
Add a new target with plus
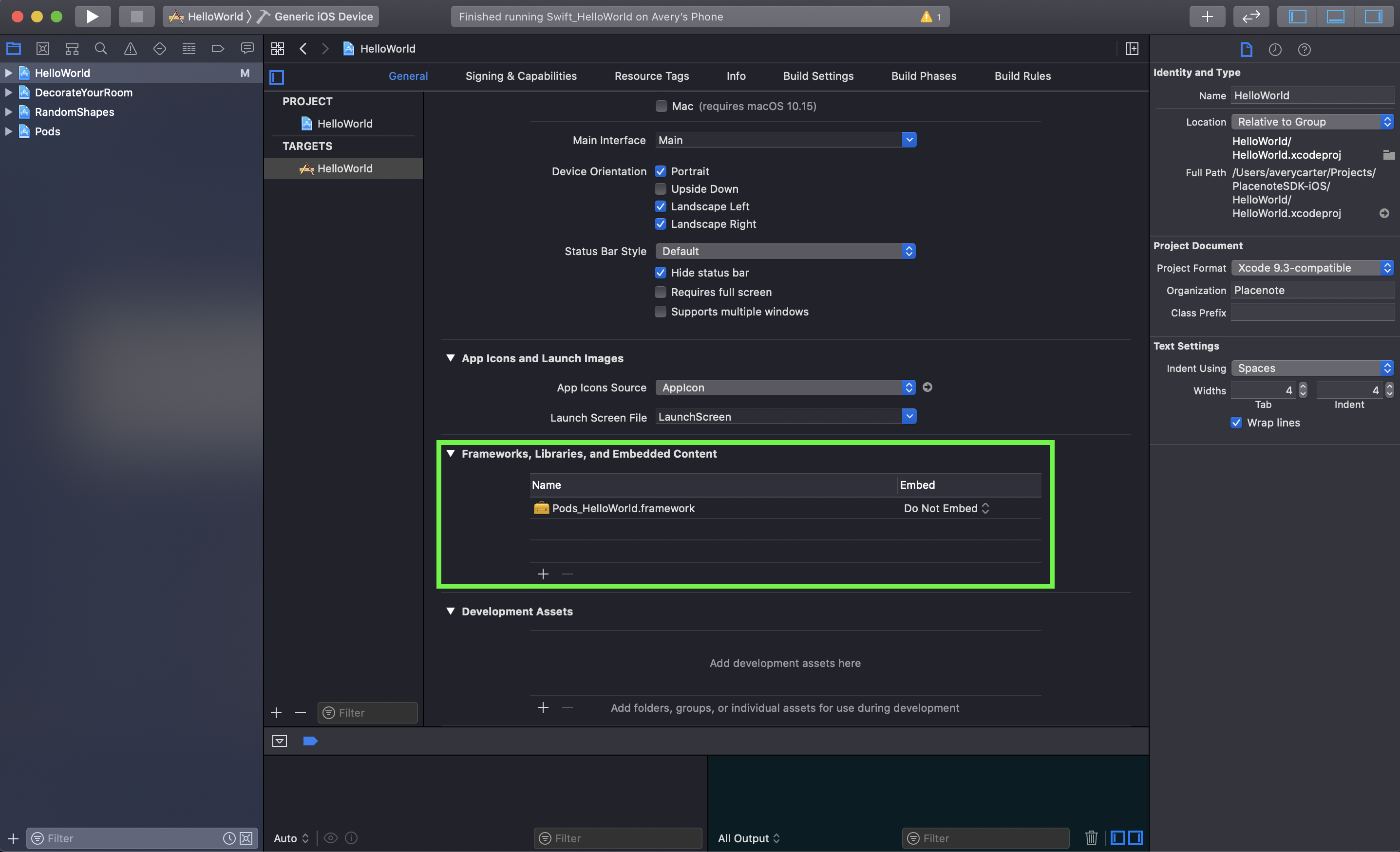(x=276, y=713)
